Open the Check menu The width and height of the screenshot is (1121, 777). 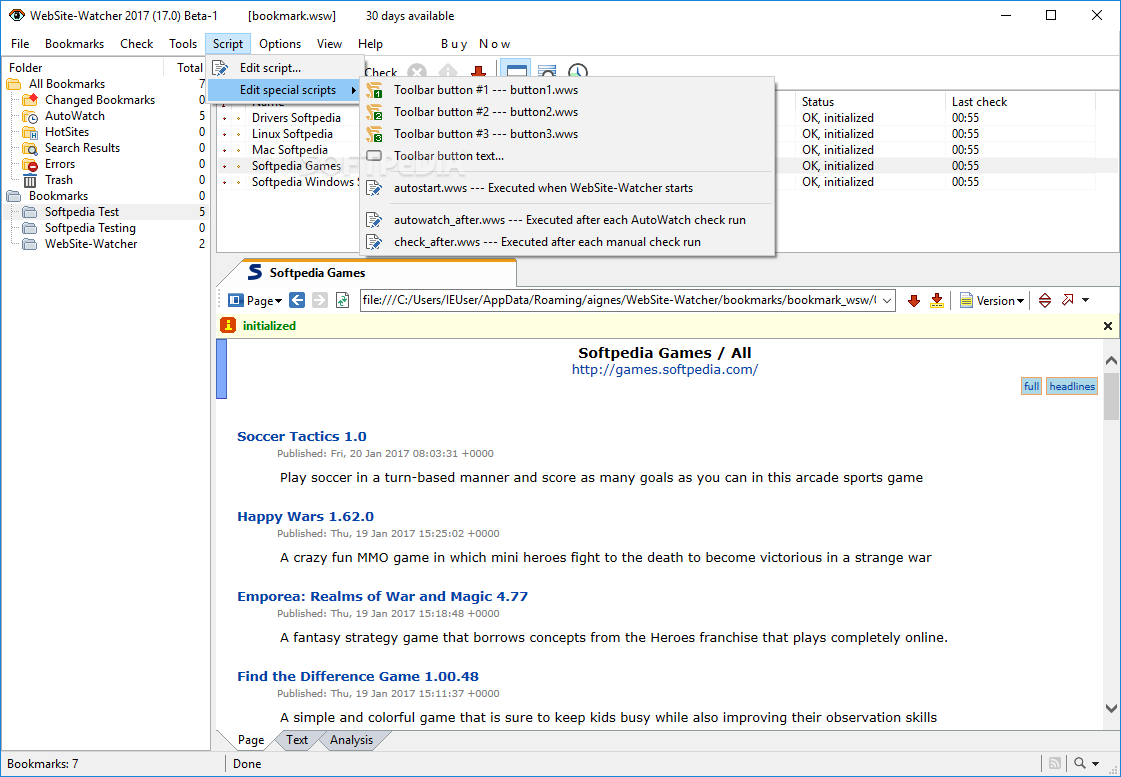click(x=136, y=44)
